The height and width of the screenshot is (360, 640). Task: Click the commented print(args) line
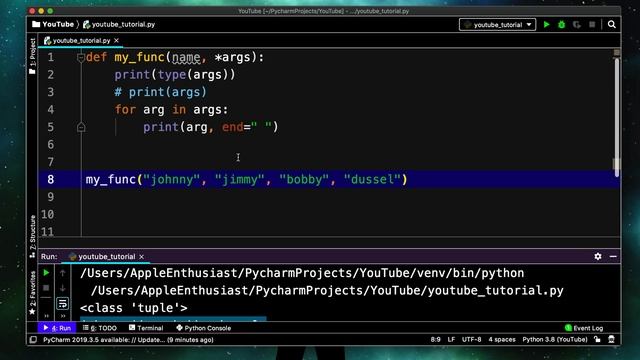(x=160, y=92)
